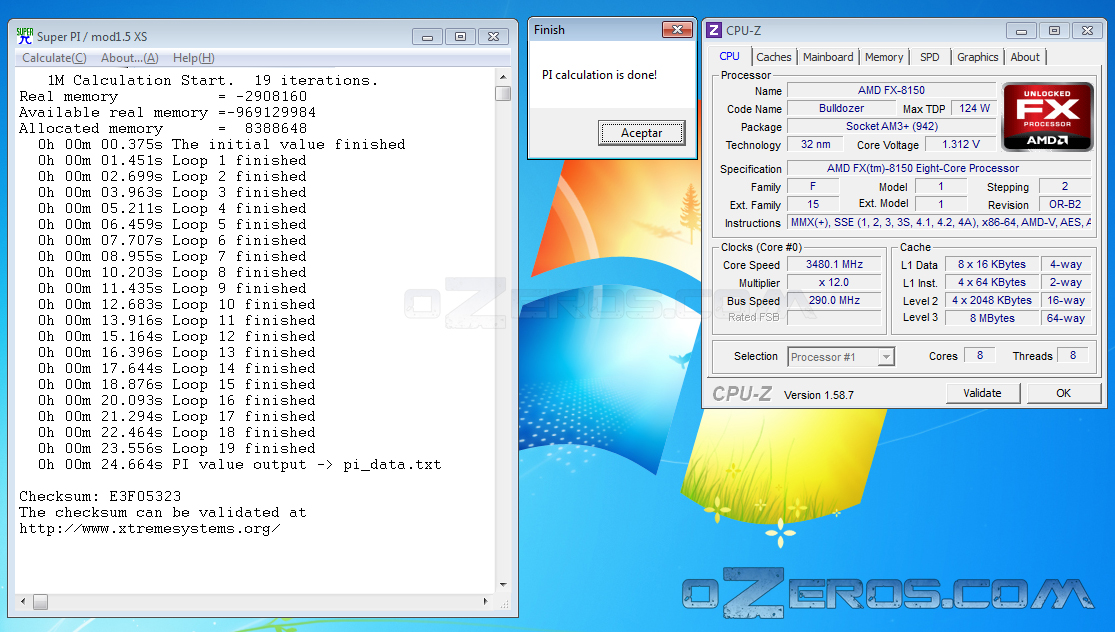Click the Technology value 32 nm
Image resolution: width=1115 pixels, height=632 pixels.
point(815,144)
